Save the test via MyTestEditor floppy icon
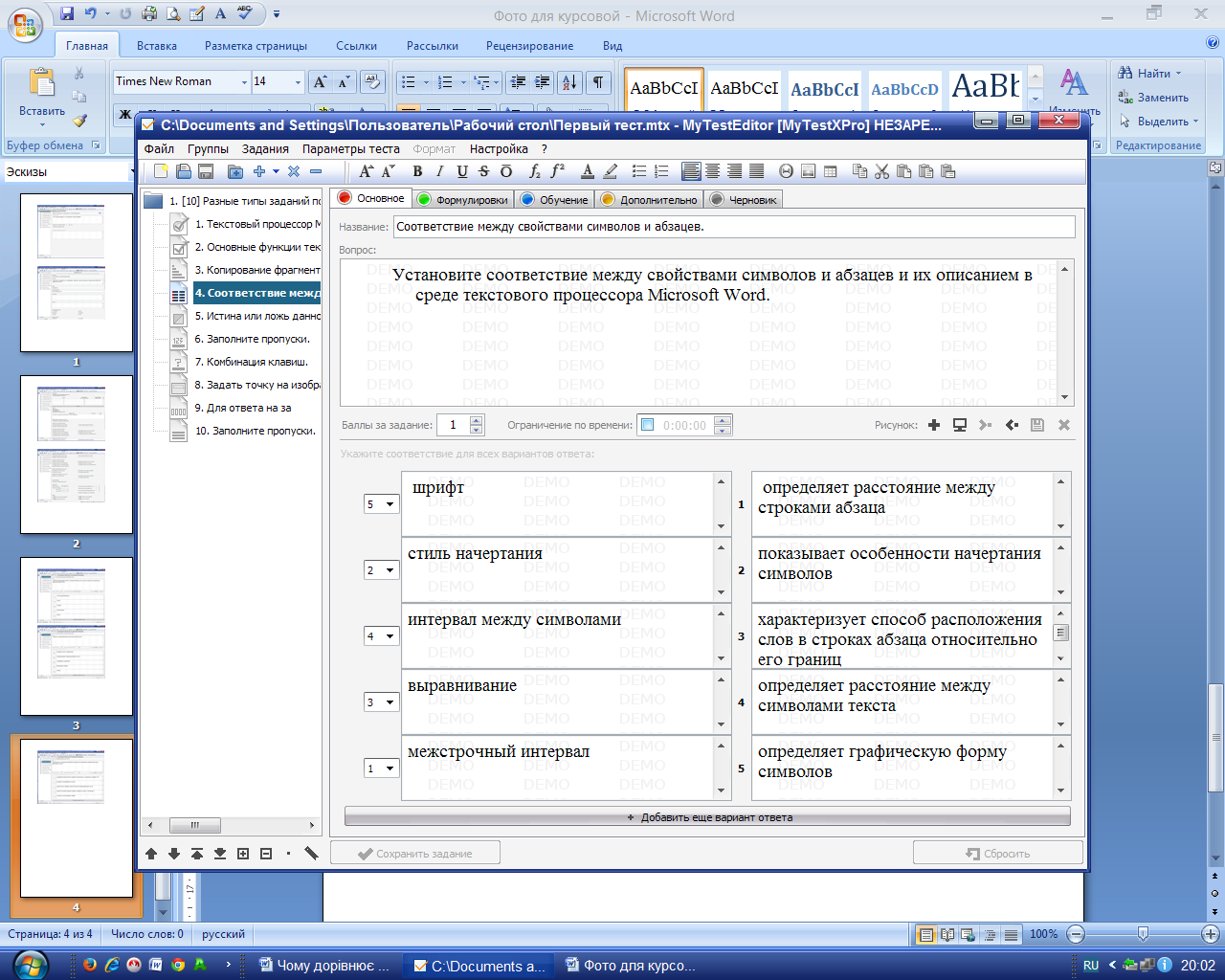The image size is (1225, 980). click(x=205, y=171)
